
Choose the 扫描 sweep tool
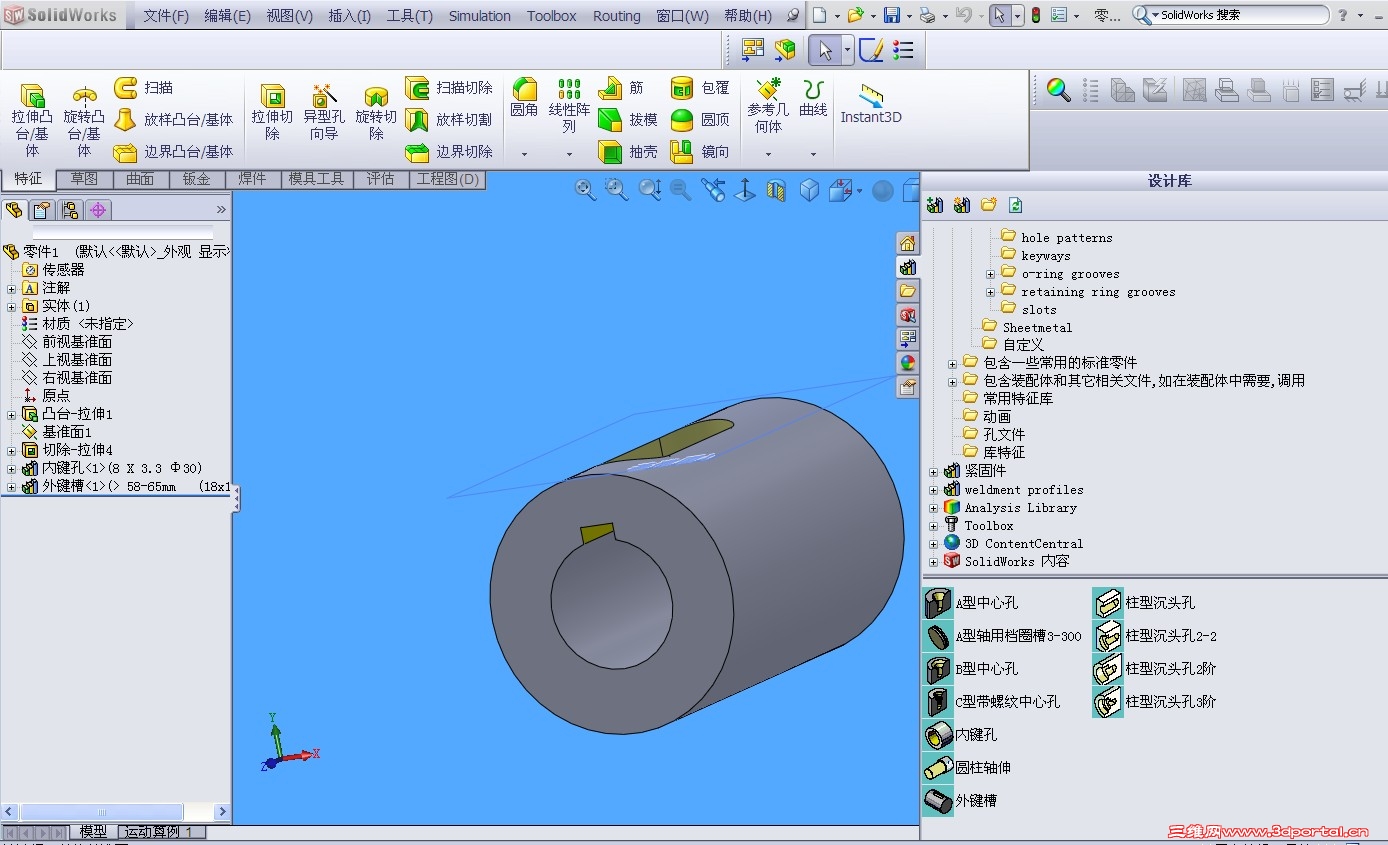(x=143, y=88)
